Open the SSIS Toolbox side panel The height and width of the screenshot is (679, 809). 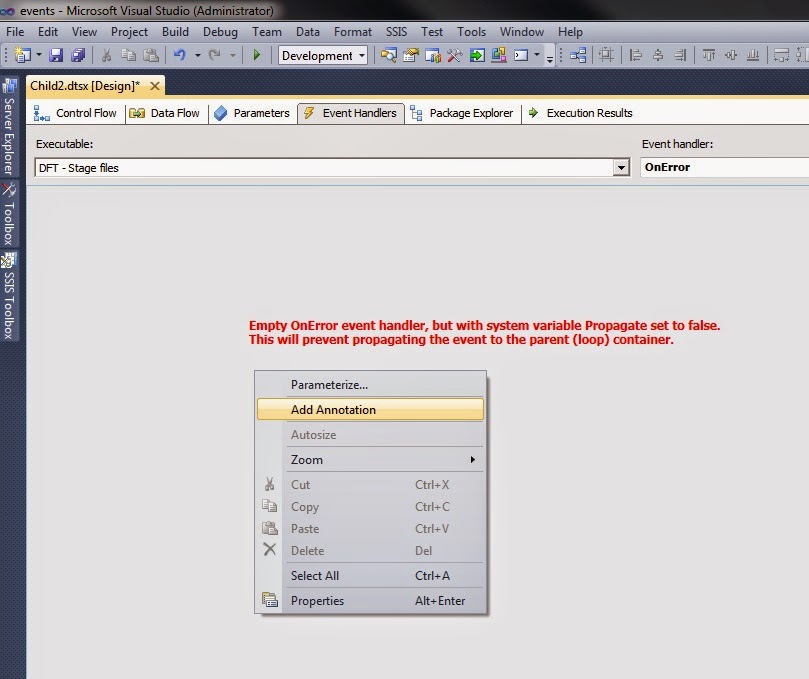(x=9, y=296)
